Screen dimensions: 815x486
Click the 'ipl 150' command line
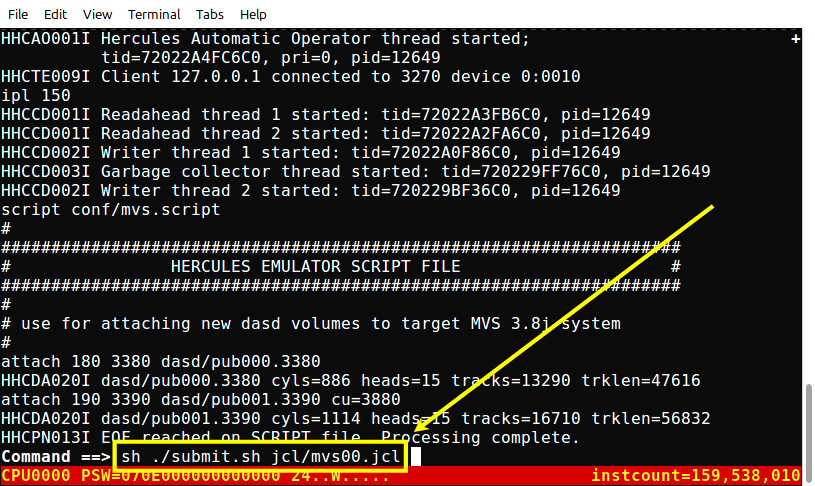pyautogui.click(x=35, y=96)
